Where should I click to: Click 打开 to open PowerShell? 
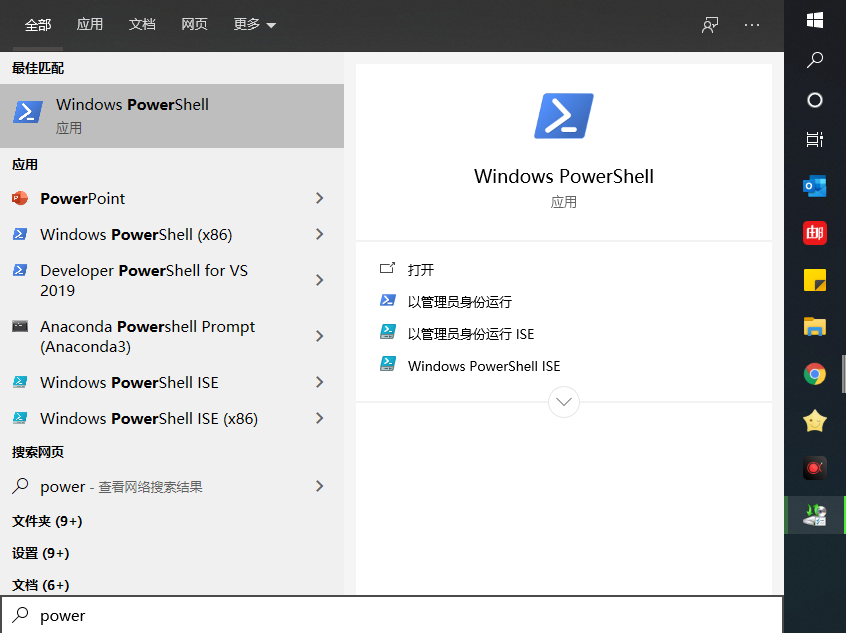(421, 269)
